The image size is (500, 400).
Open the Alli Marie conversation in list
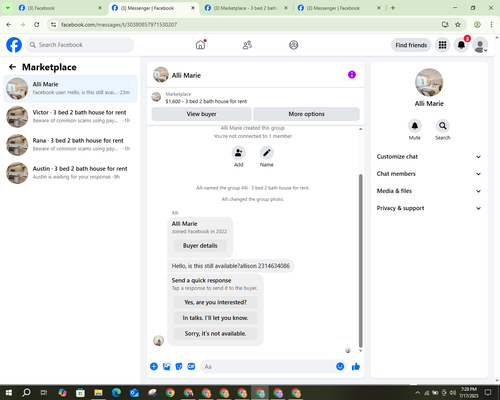click(70, 89)
